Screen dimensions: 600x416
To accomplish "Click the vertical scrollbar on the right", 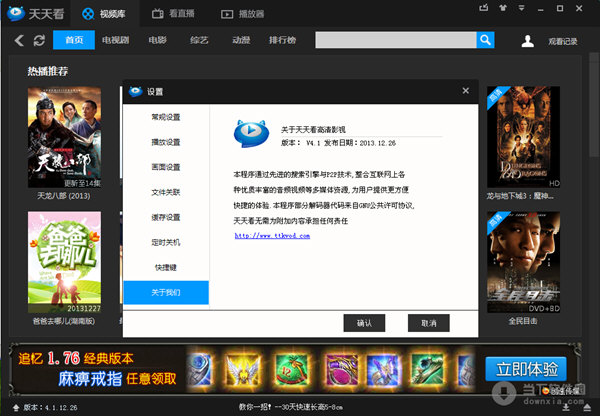I will pyautogui.click(x=594, y=104).
